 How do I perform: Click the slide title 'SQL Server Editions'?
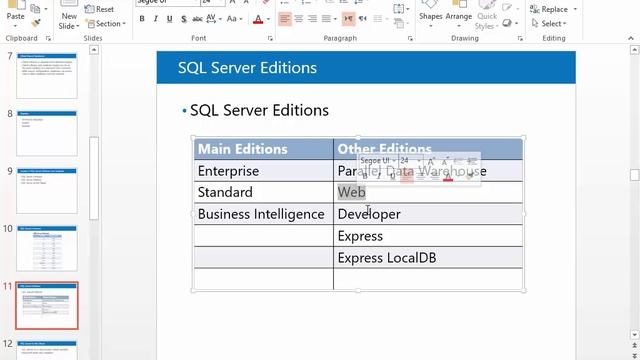pyautogui.click(x=247, y=68)
